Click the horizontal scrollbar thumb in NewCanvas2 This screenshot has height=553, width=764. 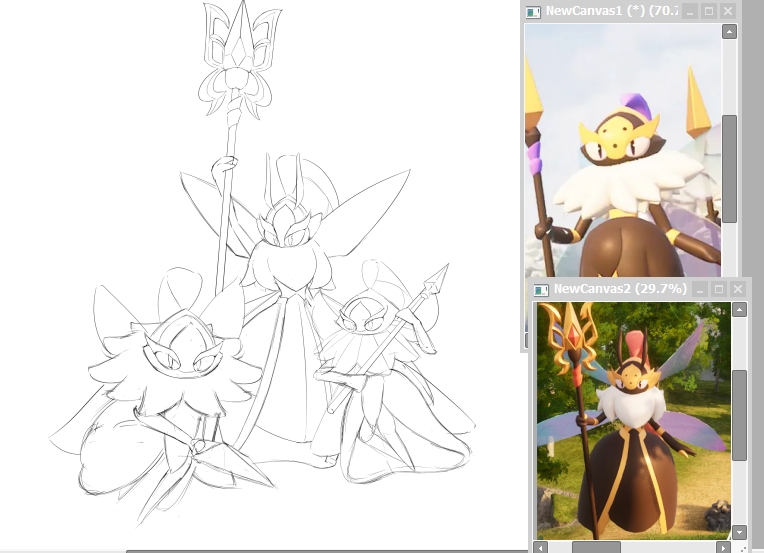[596, 547]
